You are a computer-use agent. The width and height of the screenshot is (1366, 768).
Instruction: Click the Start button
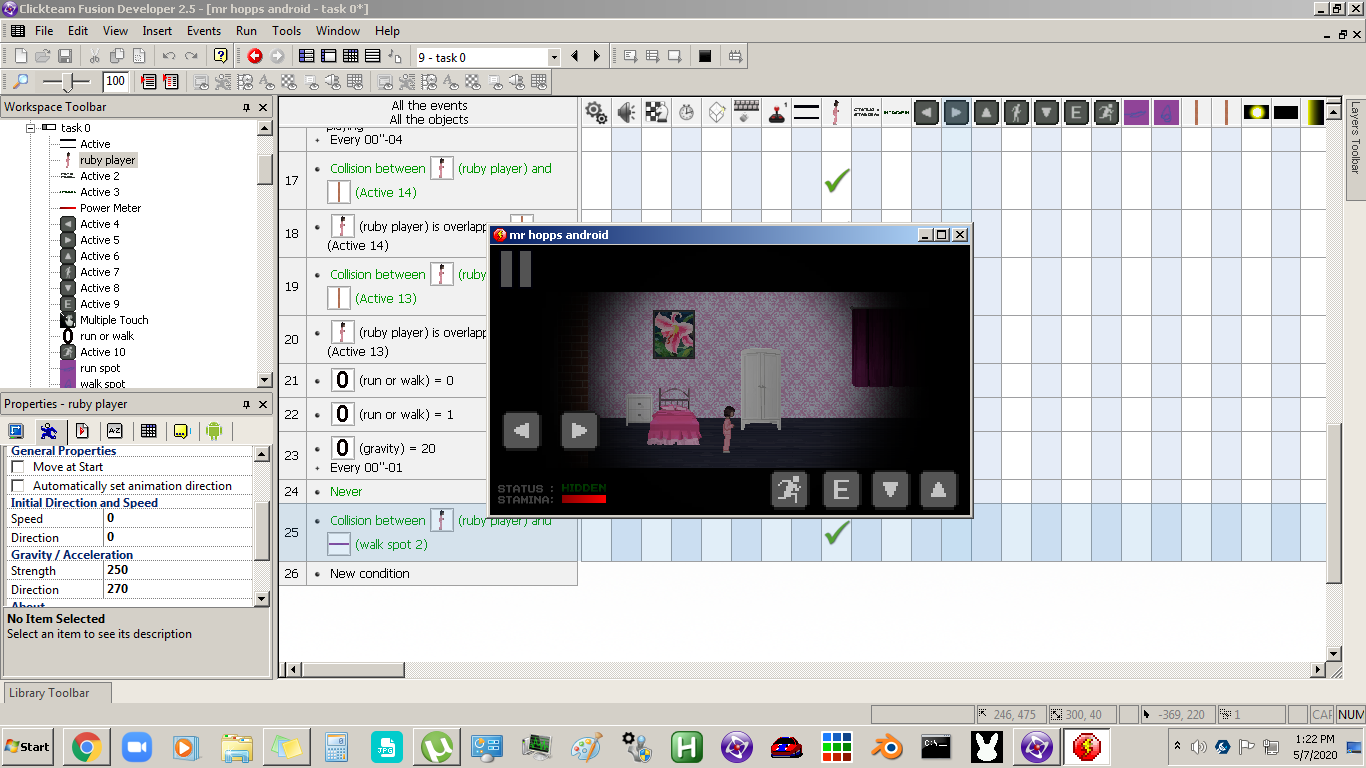pyautogui.click(x=29, y=746)
